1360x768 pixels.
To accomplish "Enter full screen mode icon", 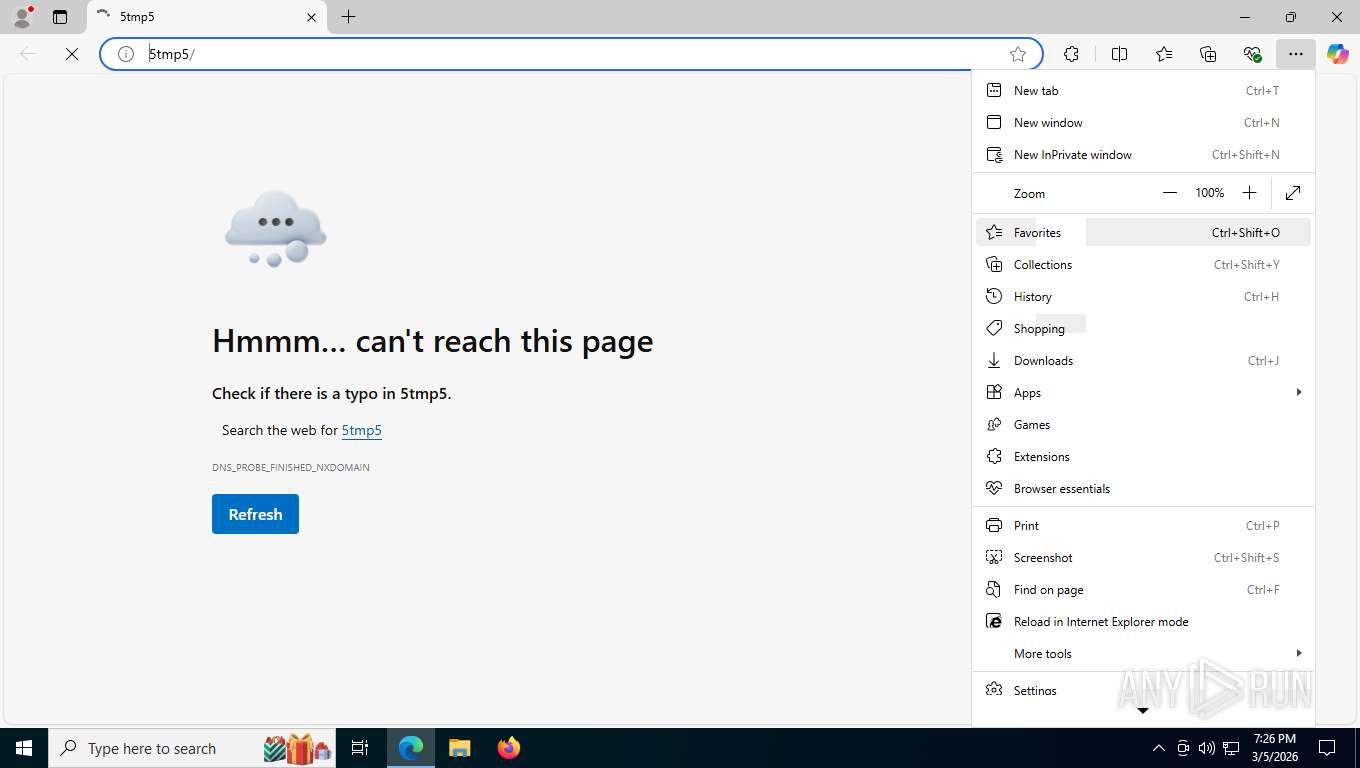I will [1293, 193].
